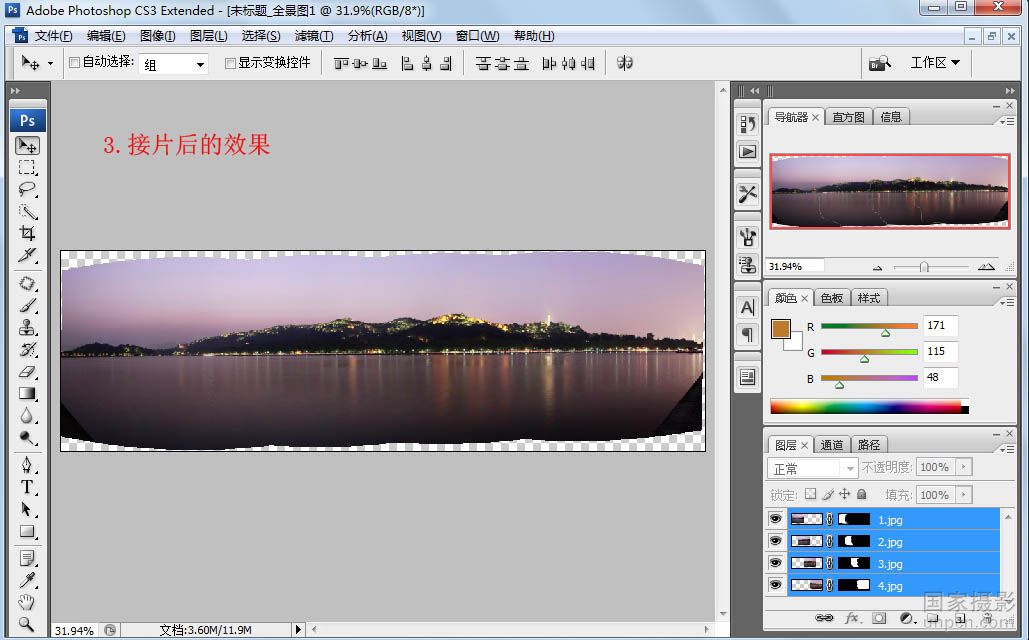Open layer styles via the fx icon
Screen dimensions: 1029x640
[851, 618]
